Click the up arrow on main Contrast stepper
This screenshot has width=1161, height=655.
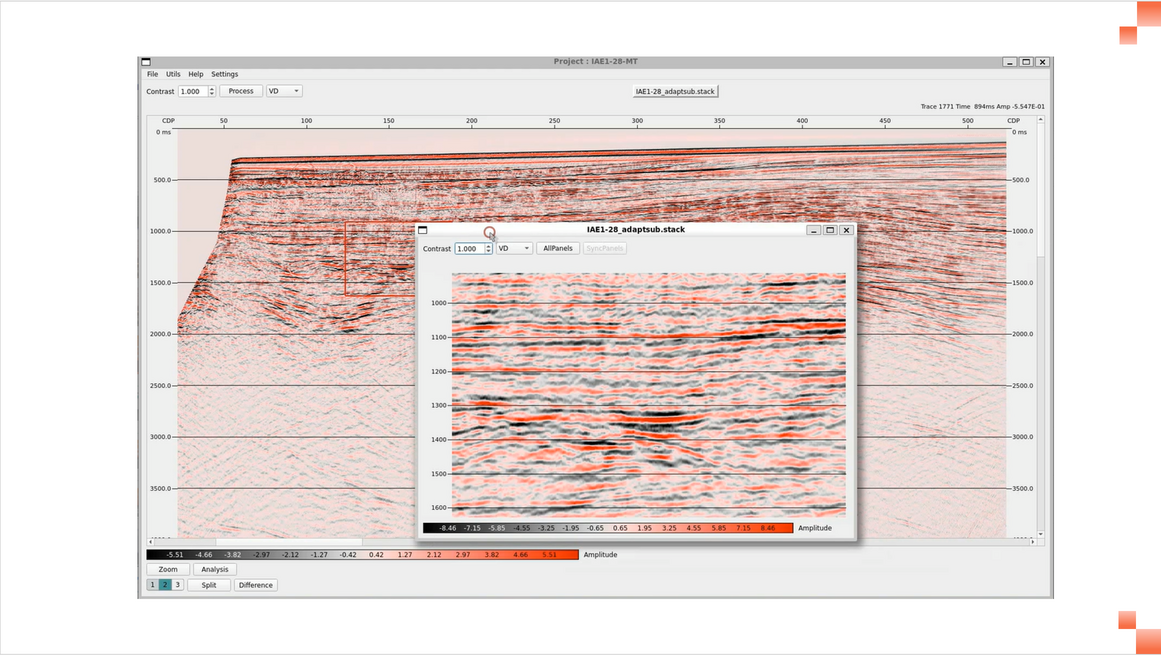point(211,87)
